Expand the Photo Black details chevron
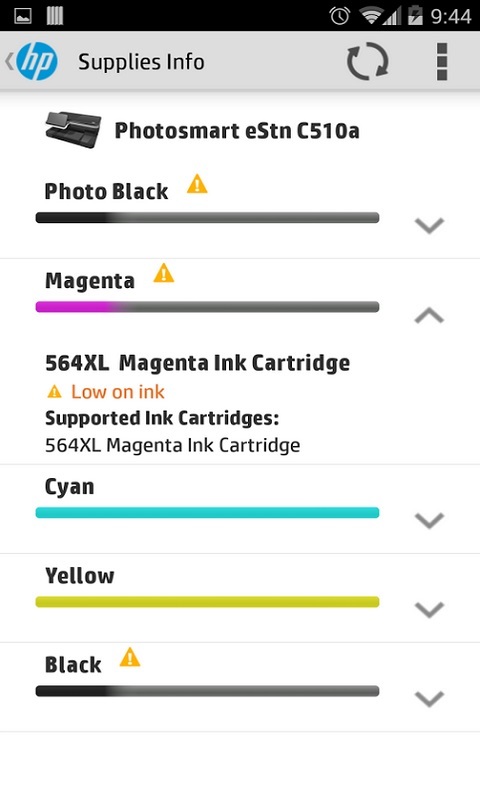The height and width of the screenshot is (800, 480). (x=430, y=225)
